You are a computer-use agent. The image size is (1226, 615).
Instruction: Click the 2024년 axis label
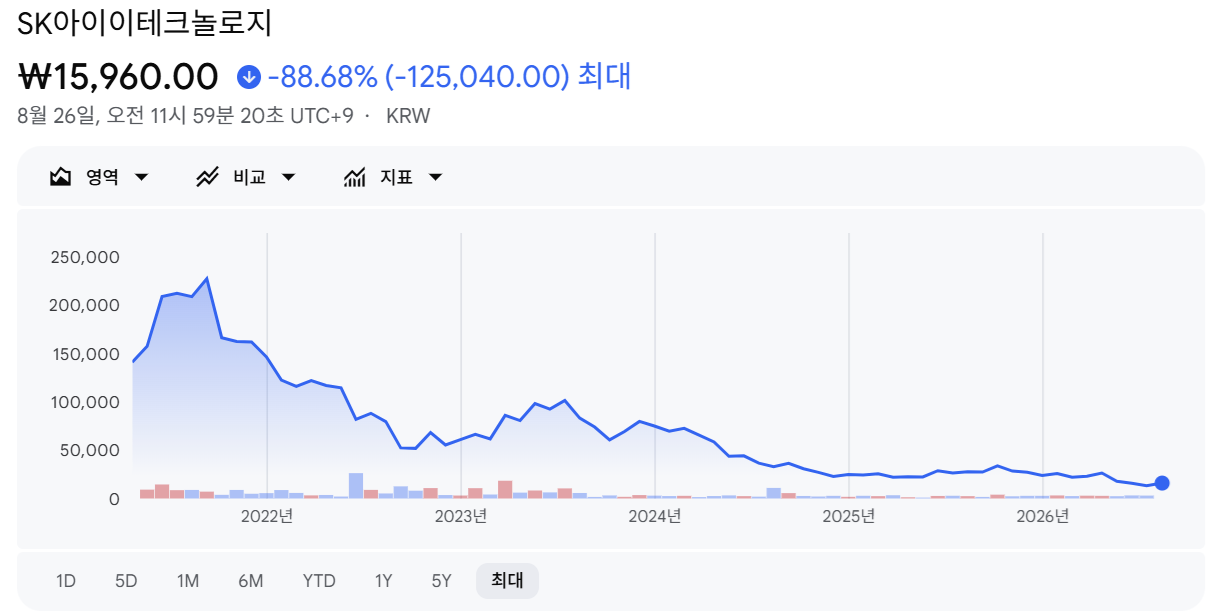(x=655, y=516)
